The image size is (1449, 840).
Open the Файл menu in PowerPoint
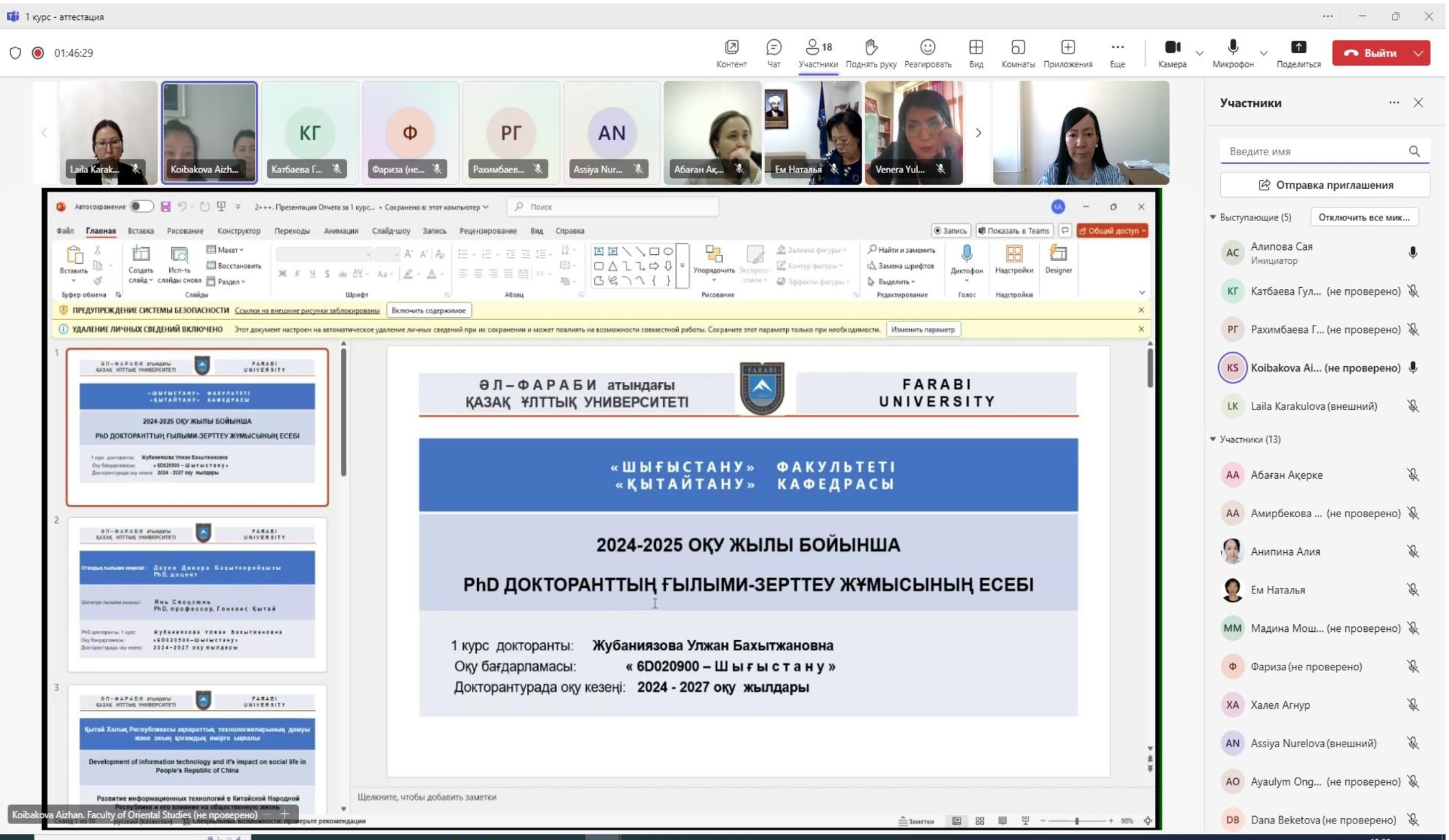coord(65,231)
